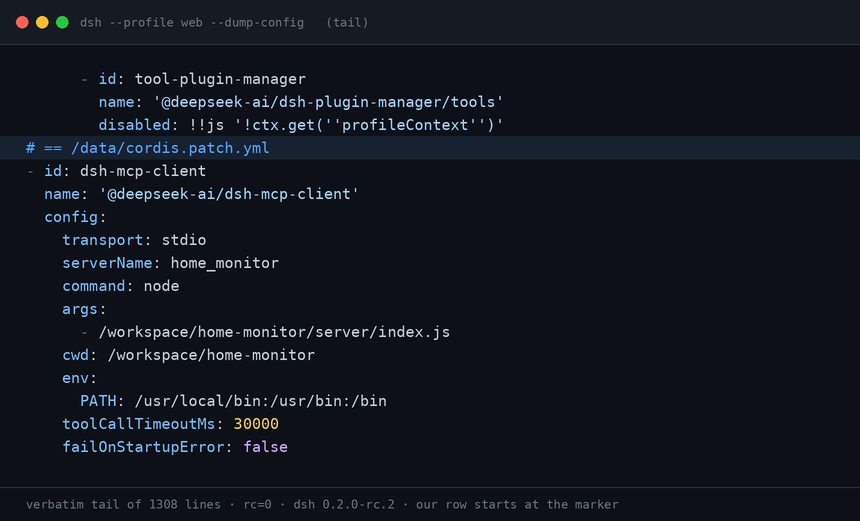860x521 pixels.
Task: Click the title text 'dsh --profile web --dump-config'
Action: [x=192, y=22]
